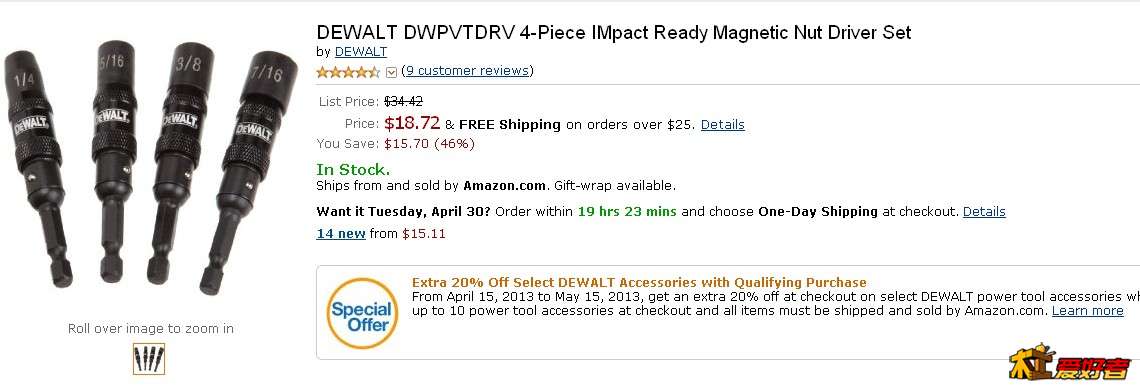This screenshot has height=386, width=1140.
Task: Click Details link after One-Day Shipping
Action: 984,212
